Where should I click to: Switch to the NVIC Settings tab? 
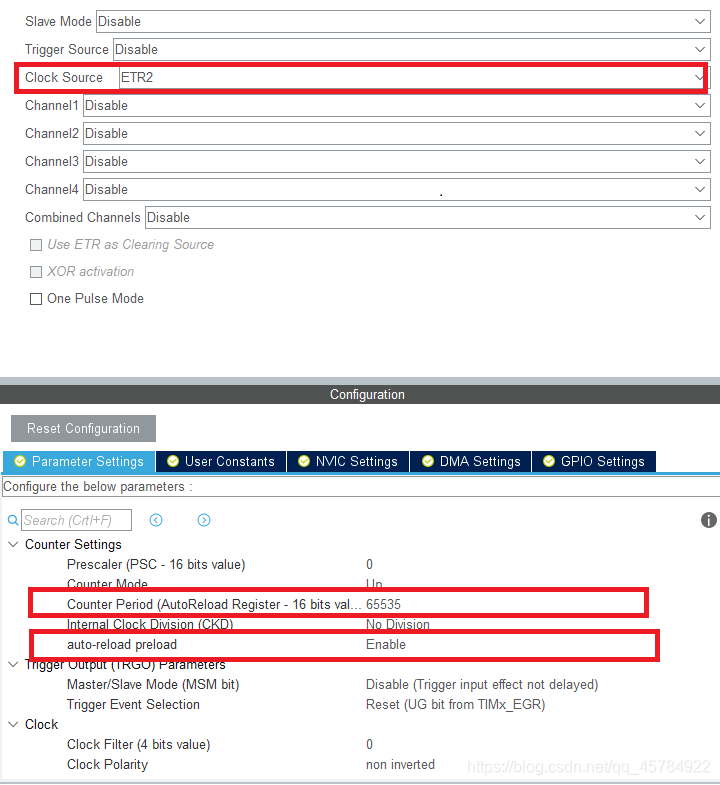tap(347, 461)
